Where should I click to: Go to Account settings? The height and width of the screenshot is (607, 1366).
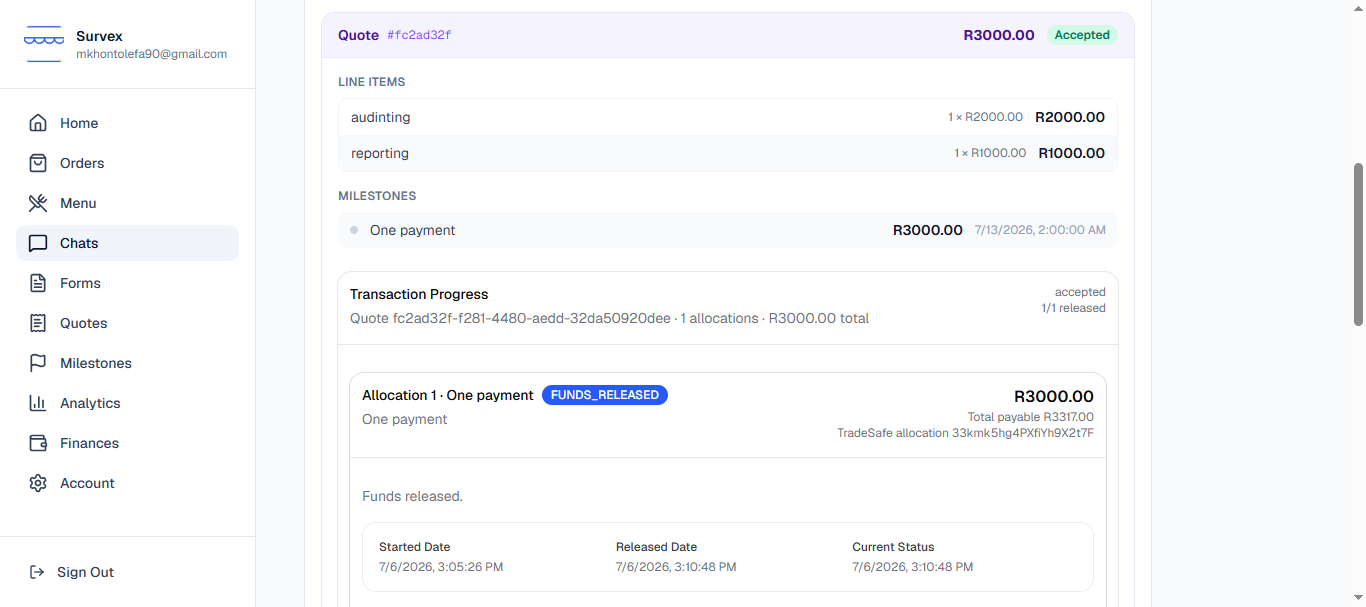pos(127,483)
